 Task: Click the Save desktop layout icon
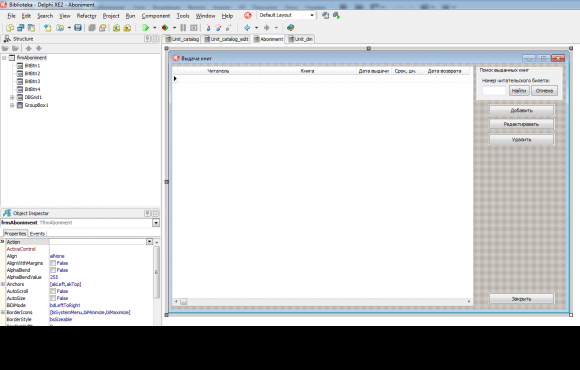326,15
